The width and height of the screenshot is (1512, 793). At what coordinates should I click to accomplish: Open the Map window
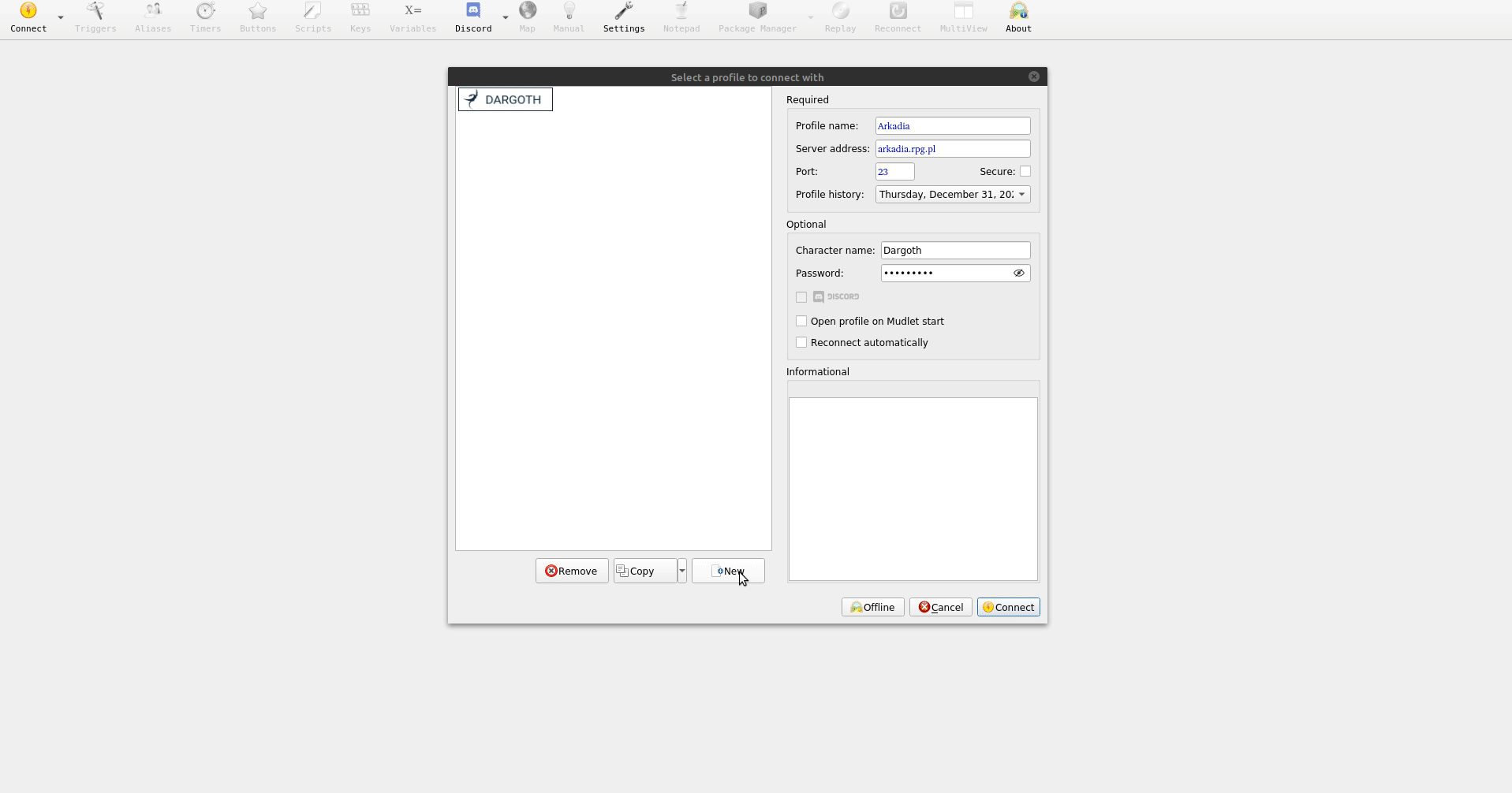[x=528, y=17]
